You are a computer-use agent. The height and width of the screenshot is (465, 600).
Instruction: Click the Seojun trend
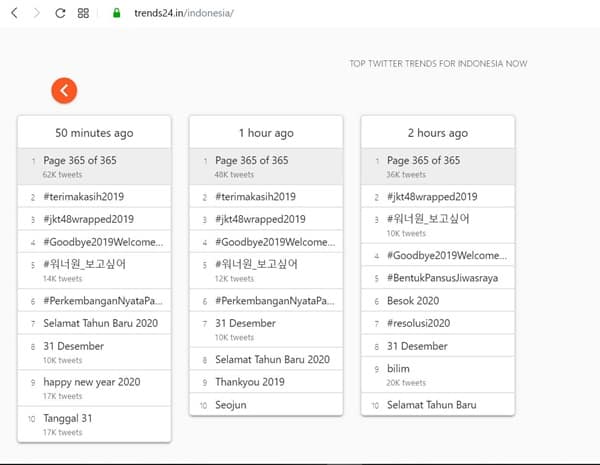point(232,405)
